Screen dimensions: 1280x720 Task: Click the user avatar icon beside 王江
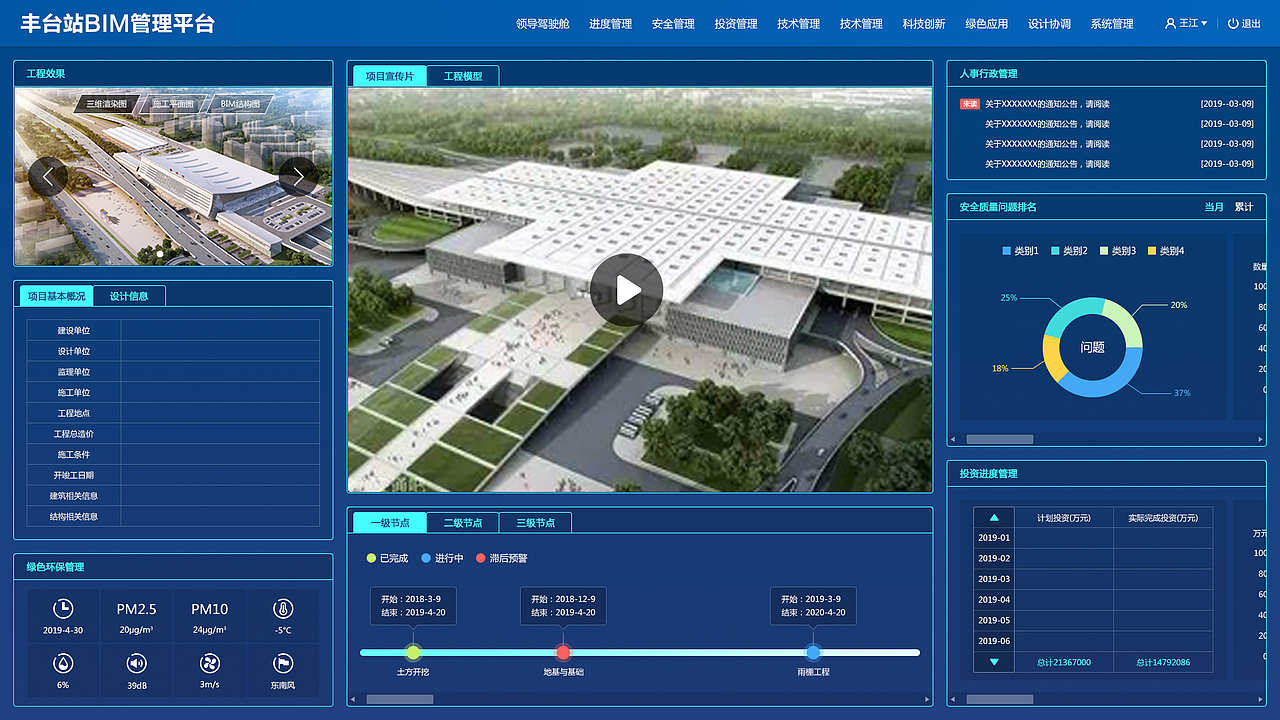[x=1170, y=23]
